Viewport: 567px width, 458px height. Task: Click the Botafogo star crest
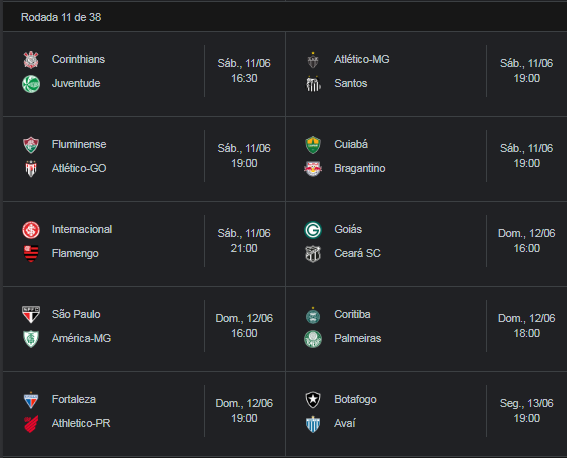[x=313, y=400]
